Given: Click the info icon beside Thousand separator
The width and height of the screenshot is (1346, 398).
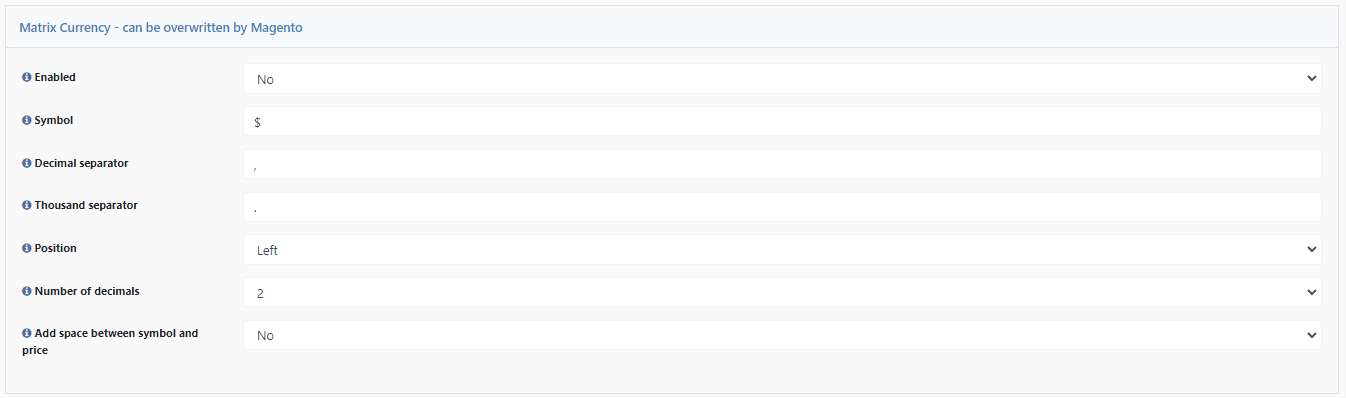Looking at the screenshot, I should coord(27,205).
